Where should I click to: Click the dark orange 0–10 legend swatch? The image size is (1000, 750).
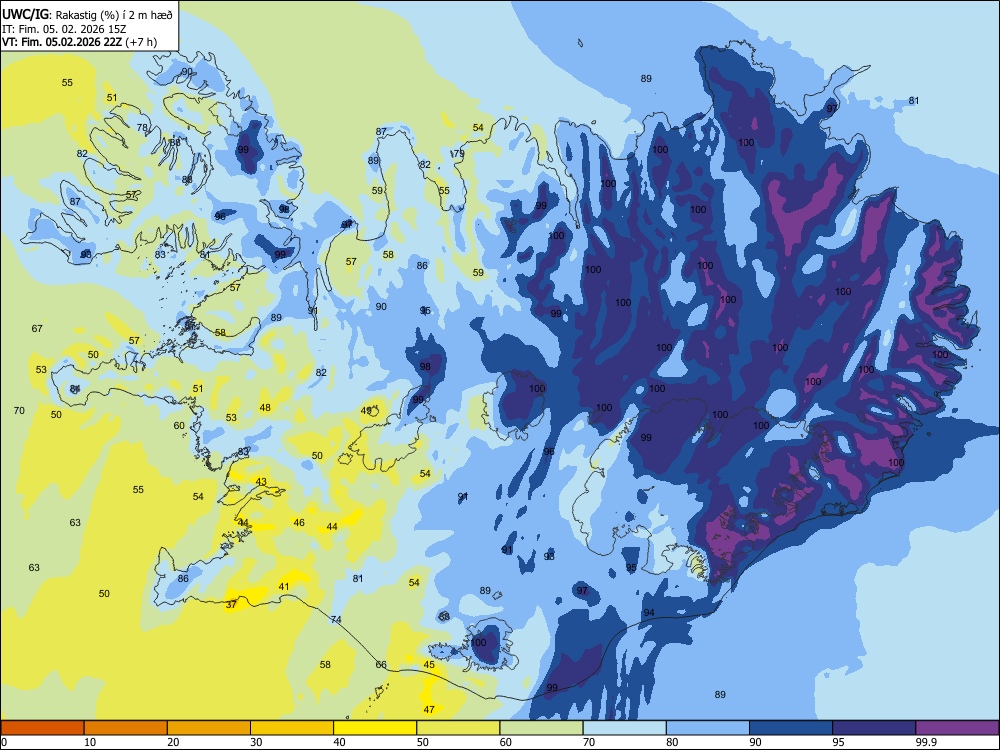(42, 728)
